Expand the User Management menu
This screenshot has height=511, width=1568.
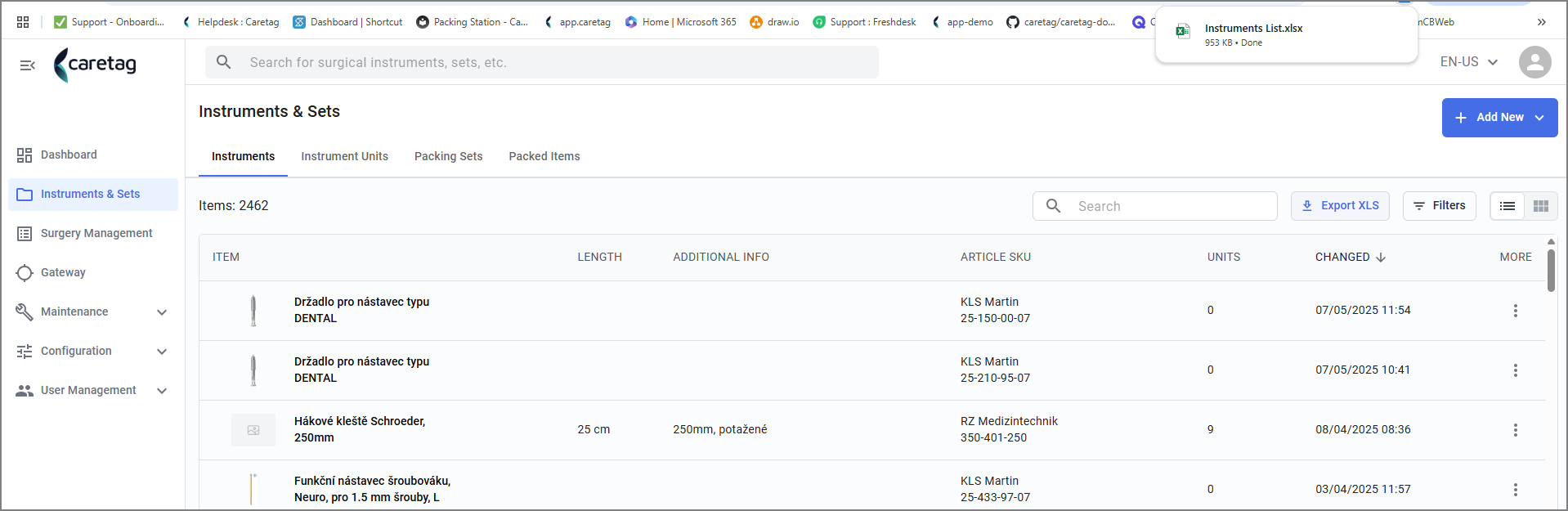(x=92, y=391)
